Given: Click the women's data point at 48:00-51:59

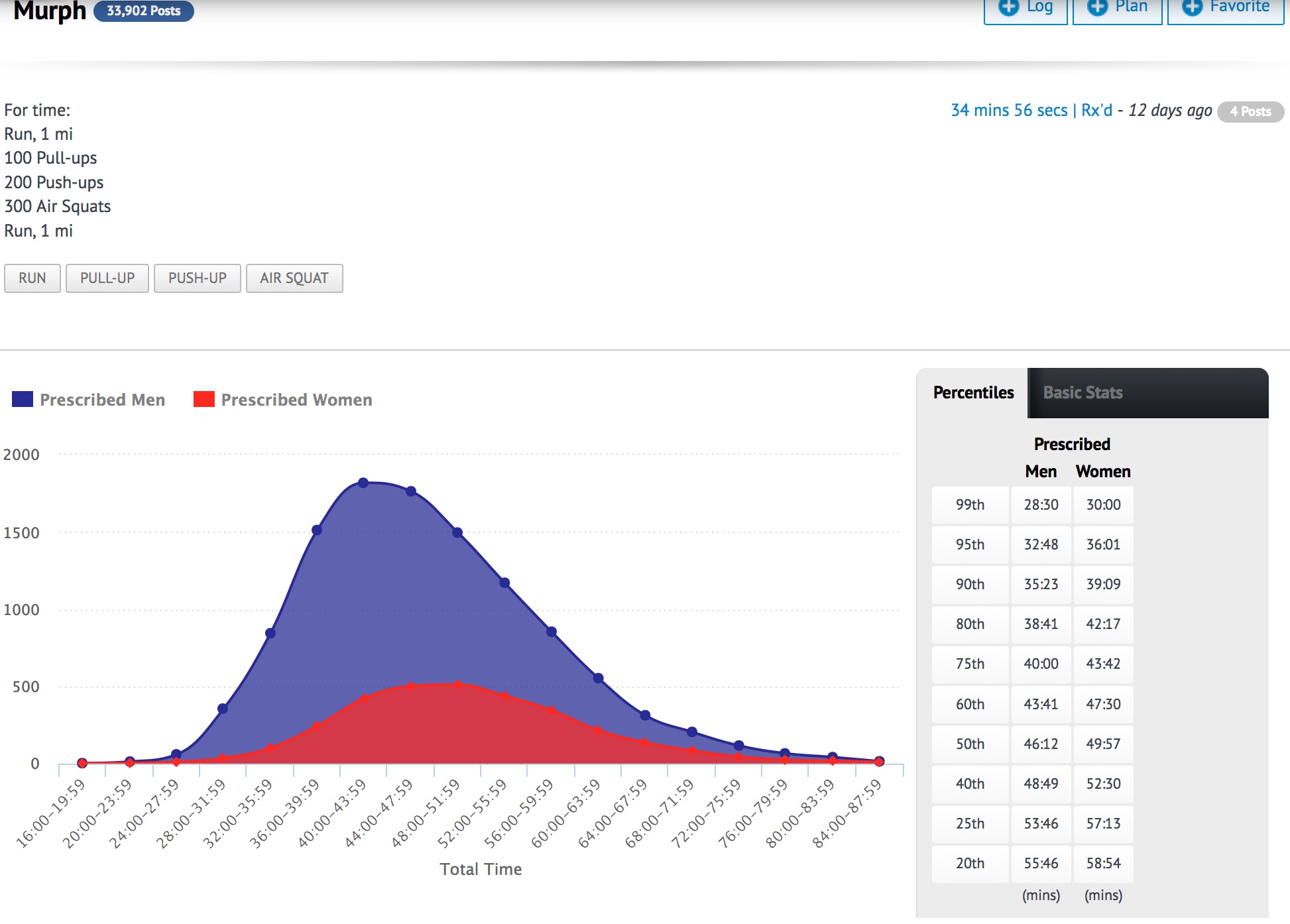Looking at the screenshot, I should (457, 684).
